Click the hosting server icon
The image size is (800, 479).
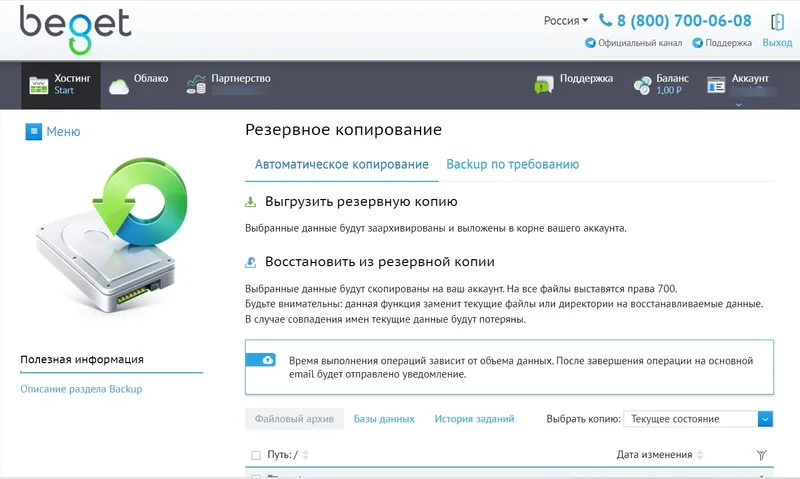click(x=38, y=85)
